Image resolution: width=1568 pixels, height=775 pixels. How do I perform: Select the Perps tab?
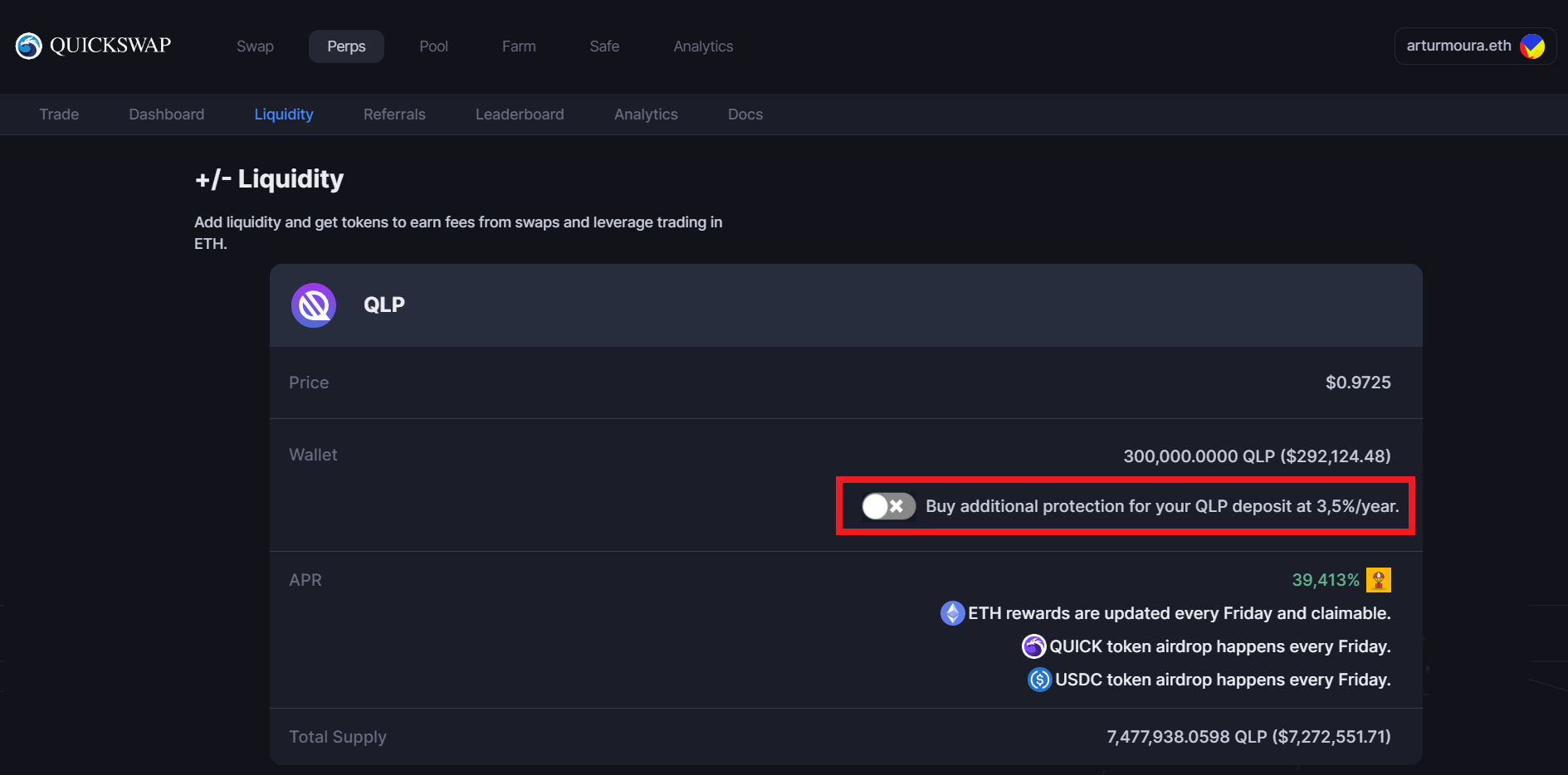click(346, 46)
